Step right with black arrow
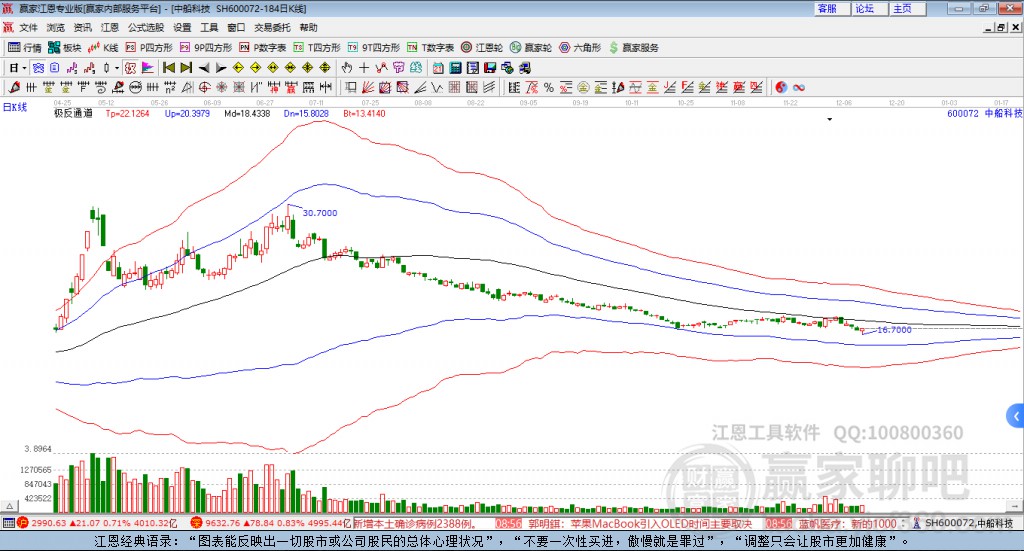This screenshot has width=1024, height=551. 221,68
